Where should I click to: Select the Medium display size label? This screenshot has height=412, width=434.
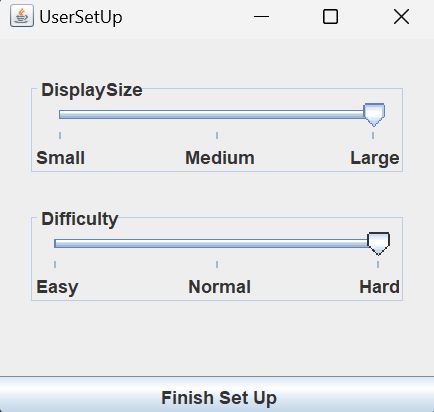(x=220, y=158)
